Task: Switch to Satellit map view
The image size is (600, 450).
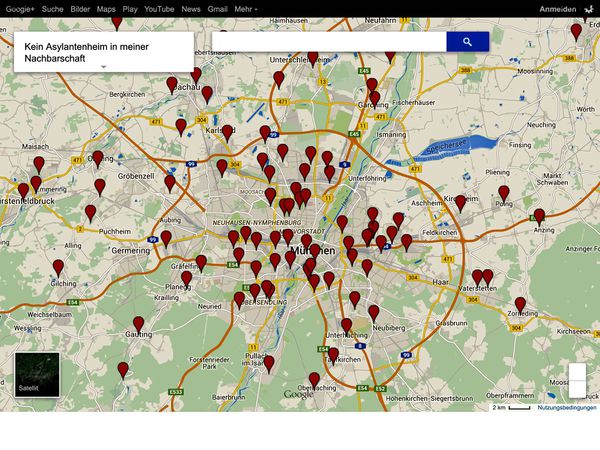Action: point(37,374)
